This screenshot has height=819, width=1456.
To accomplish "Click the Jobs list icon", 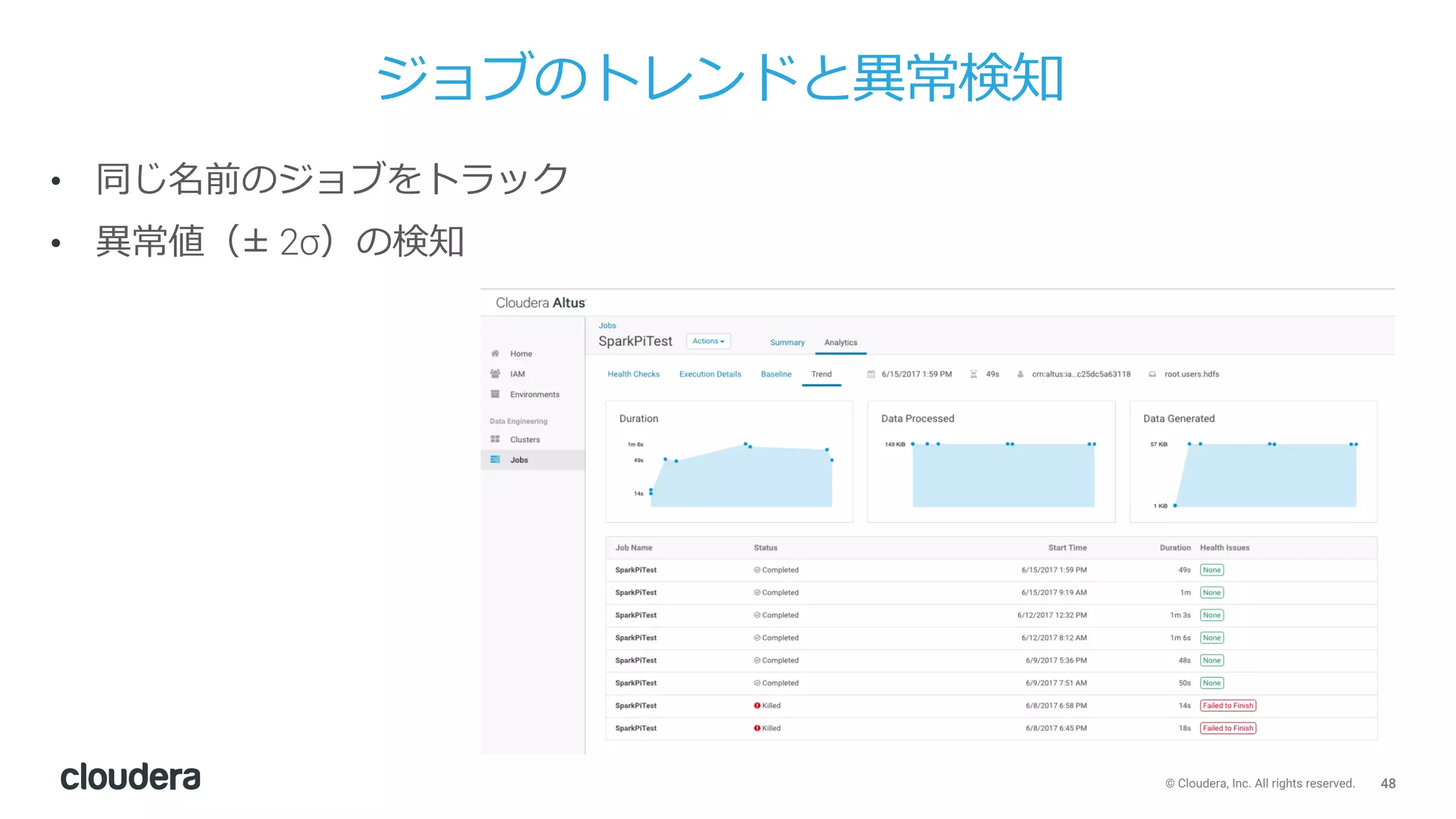I will 495,459.
